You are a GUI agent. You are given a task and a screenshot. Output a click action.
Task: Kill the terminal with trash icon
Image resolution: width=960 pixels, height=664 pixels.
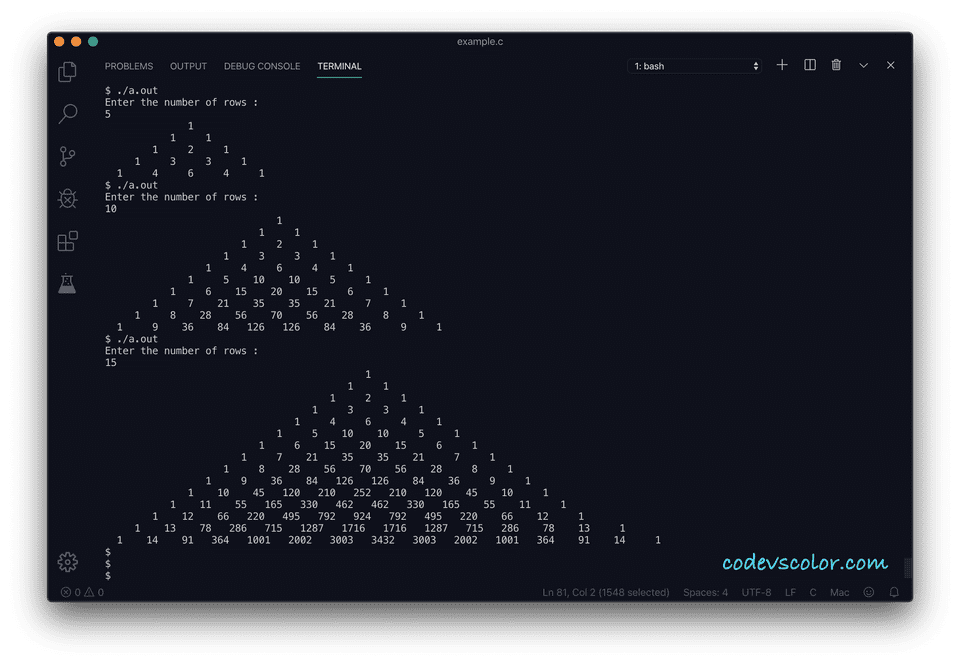pyautogui.click(x=836, y=65)
